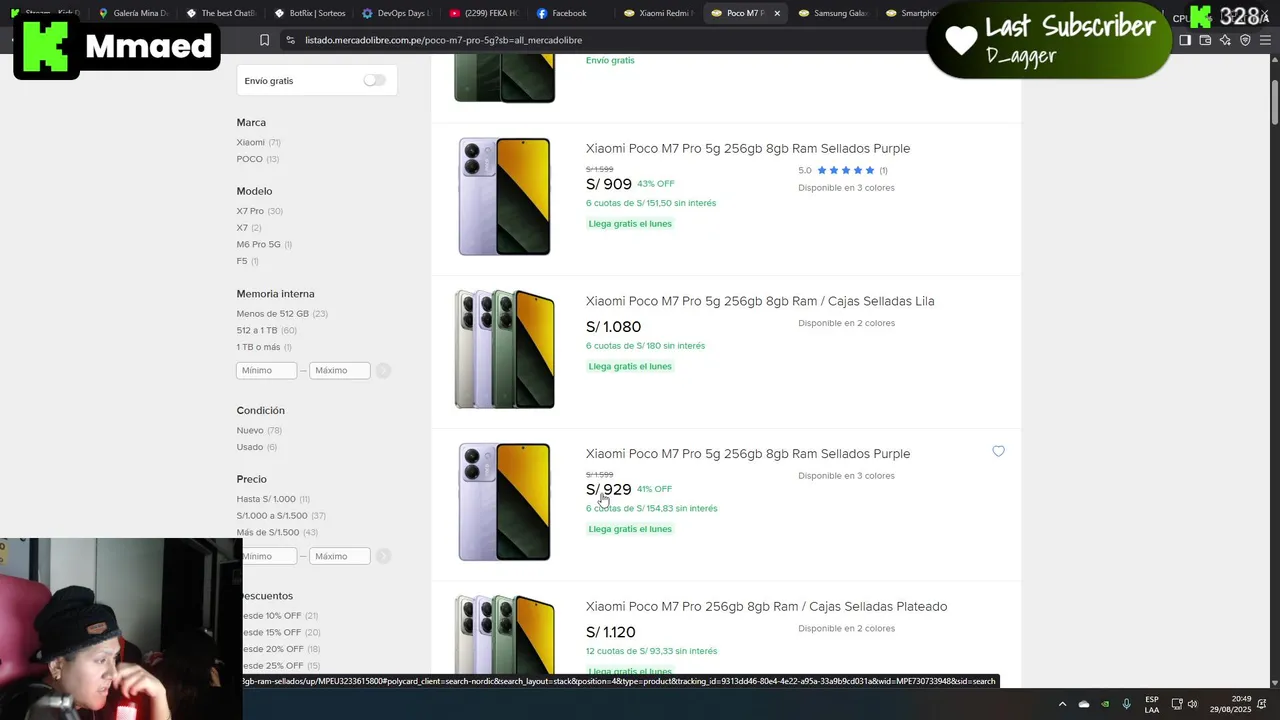Open the purple phone thumbnail of S/ 929 listing
1280x720 pixels.
point(504,501)
